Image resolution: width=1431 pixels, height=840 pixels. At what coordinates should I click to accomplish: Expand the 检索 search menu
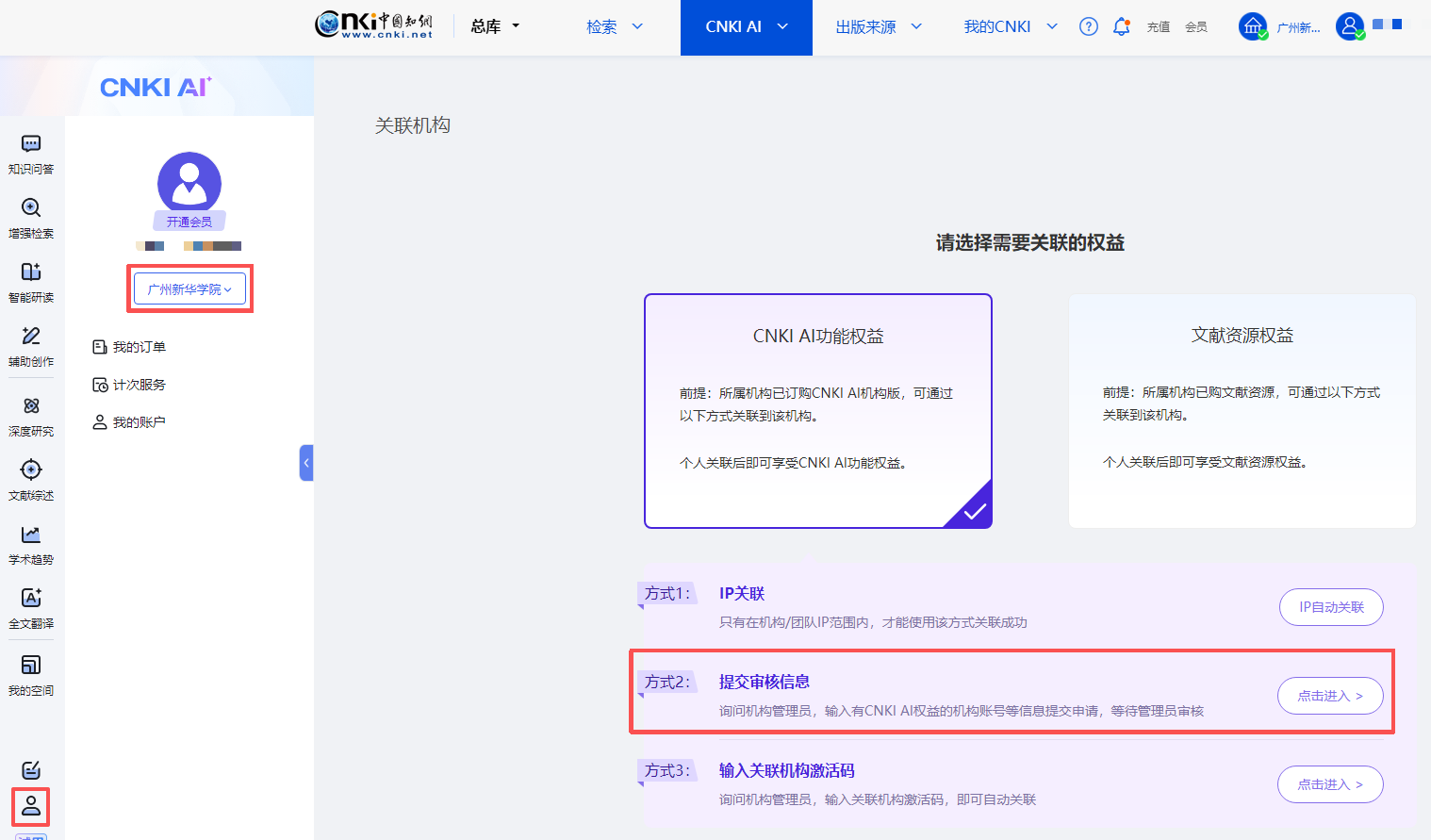(614, 26)
